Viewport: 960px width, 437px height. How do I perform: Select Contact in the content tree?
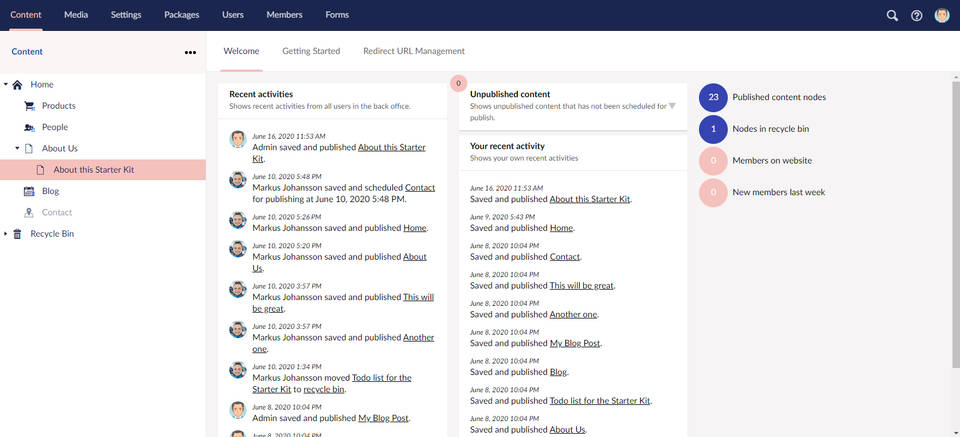click(x=57, y=212)
